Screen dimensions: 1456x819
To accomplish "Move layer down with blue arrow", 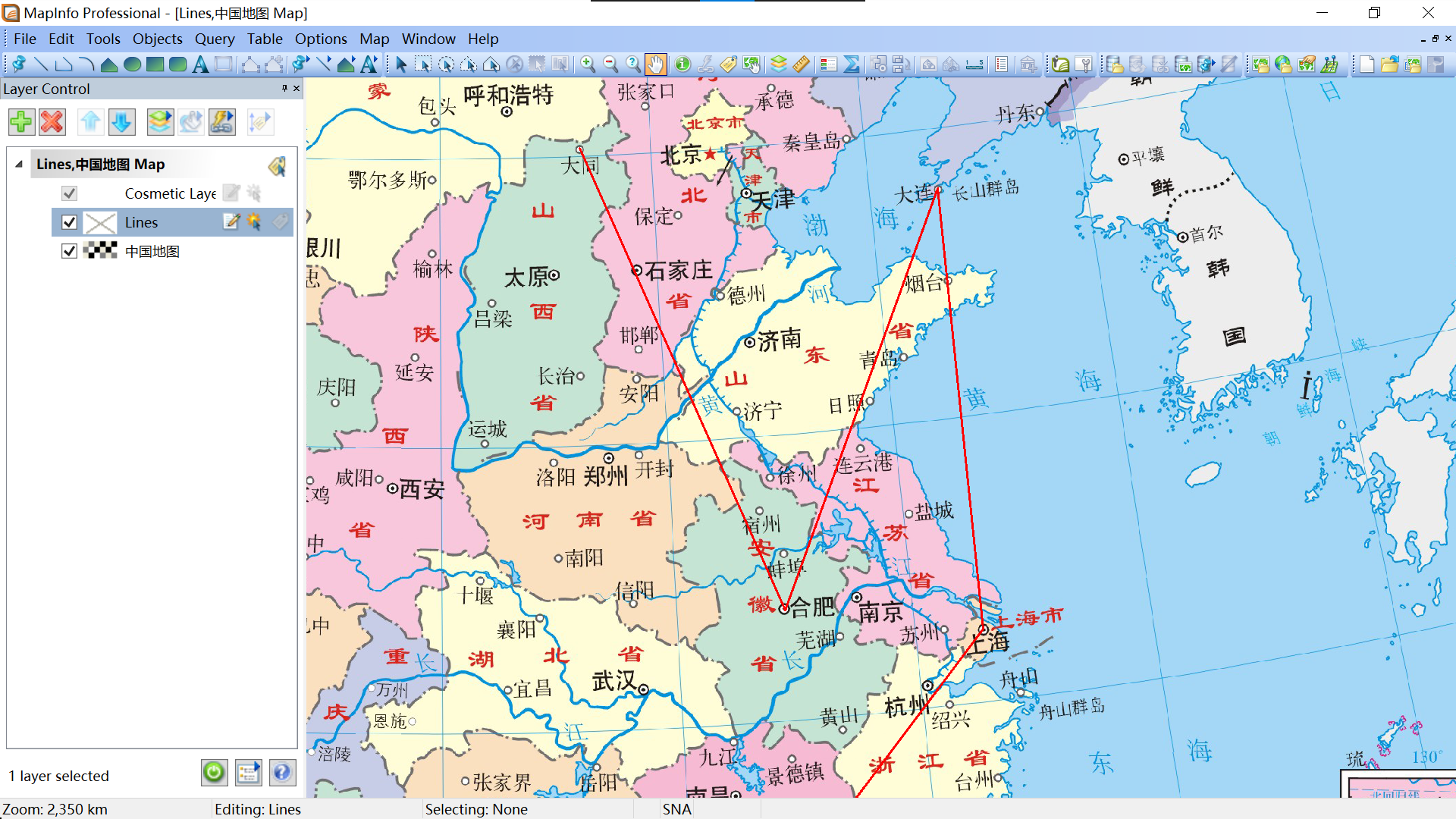I will [x=121, y=121].
